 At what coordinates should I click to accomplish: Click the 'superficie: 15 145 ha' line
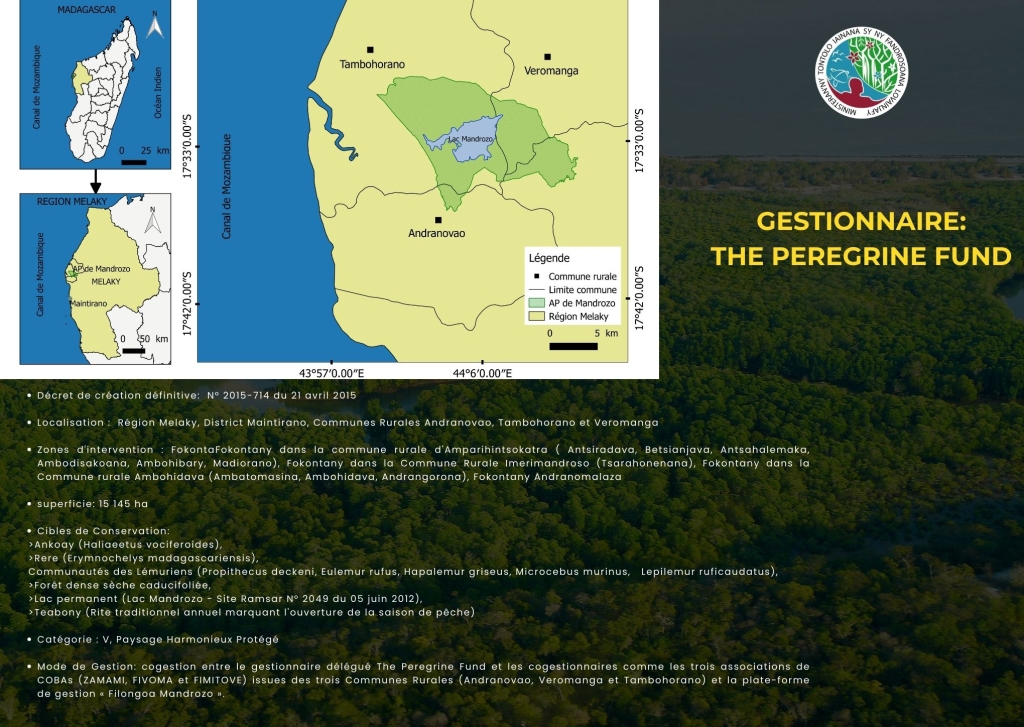click(x=92, y=504)
